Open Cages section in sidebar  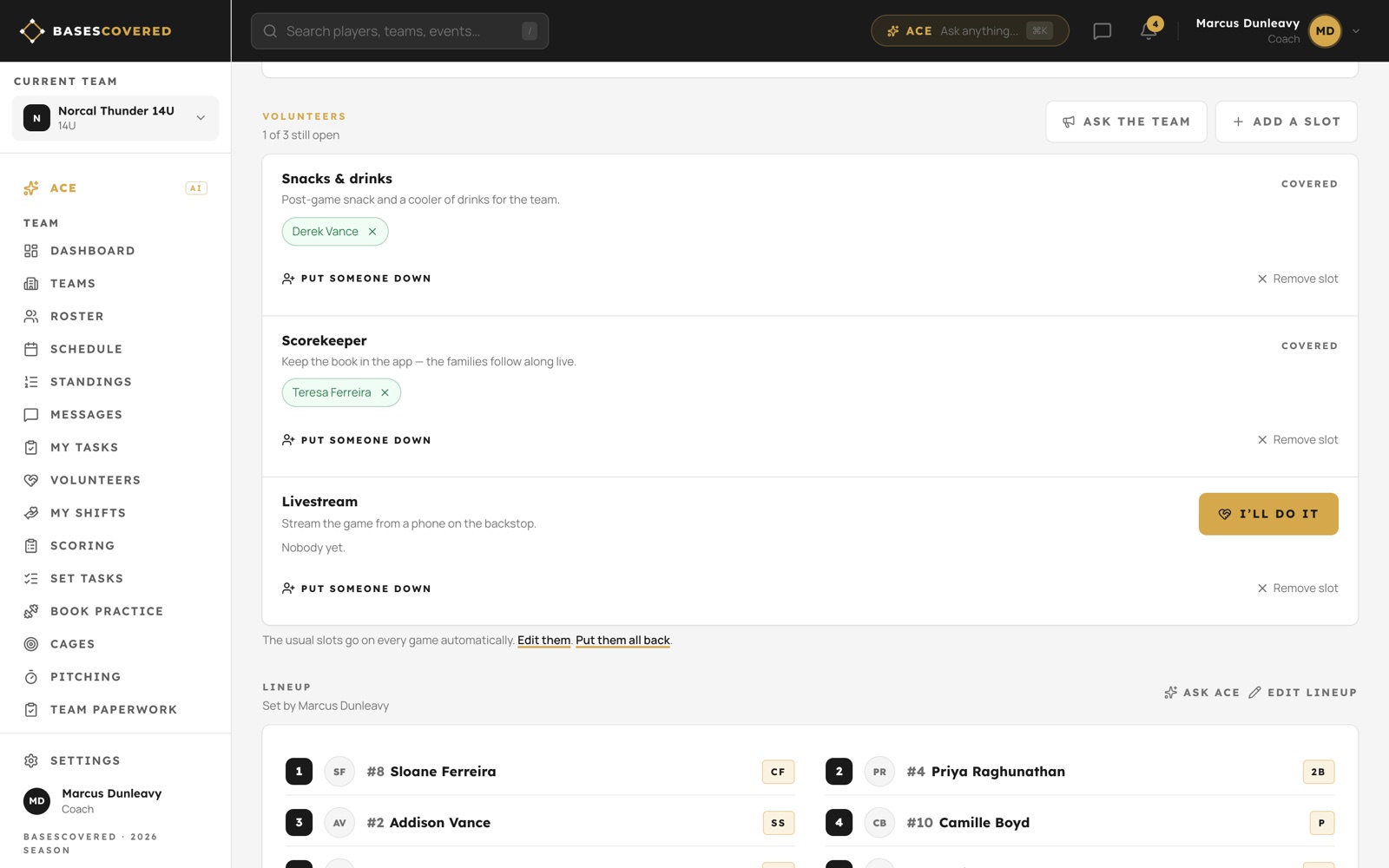coord(115,644)
